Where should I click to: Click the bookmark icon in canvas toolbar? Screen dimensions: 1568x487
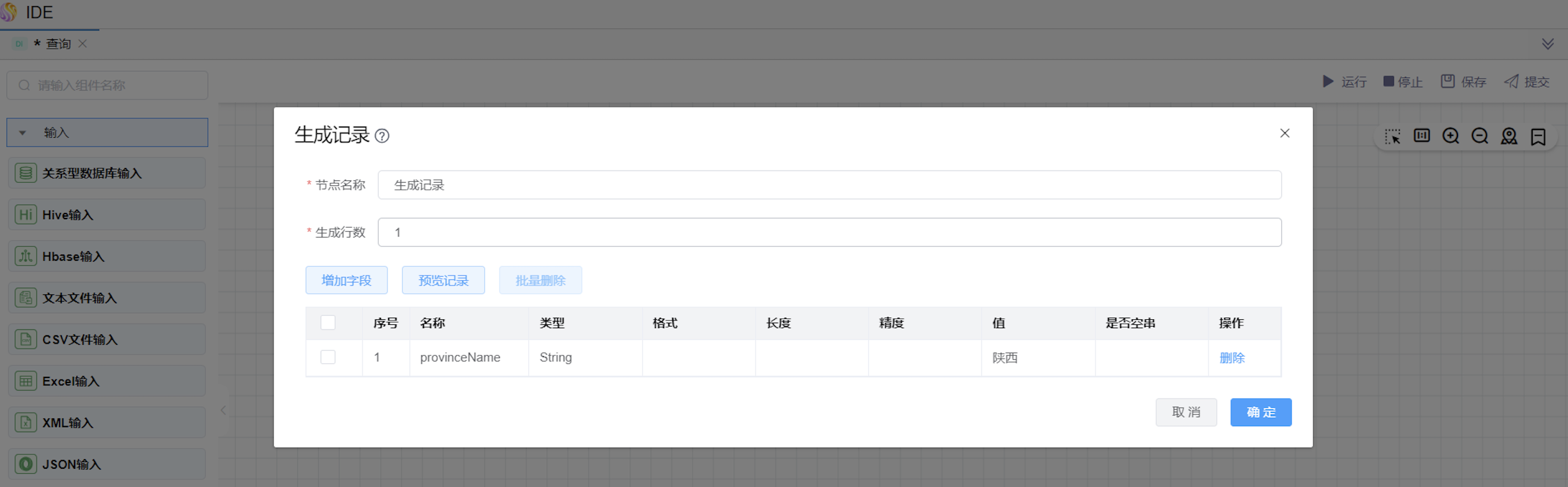click(x=1538, y=136)
